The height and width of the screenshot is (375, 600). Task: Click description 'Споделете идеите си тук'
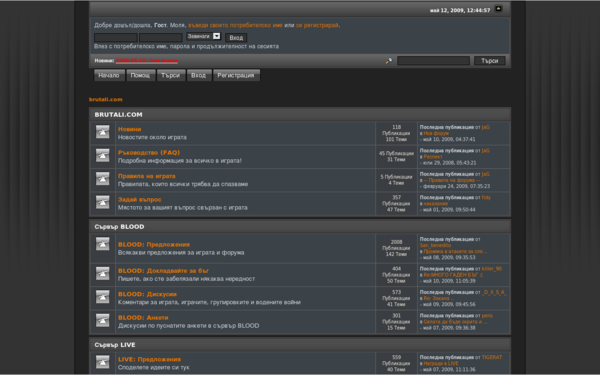(153, 367)
